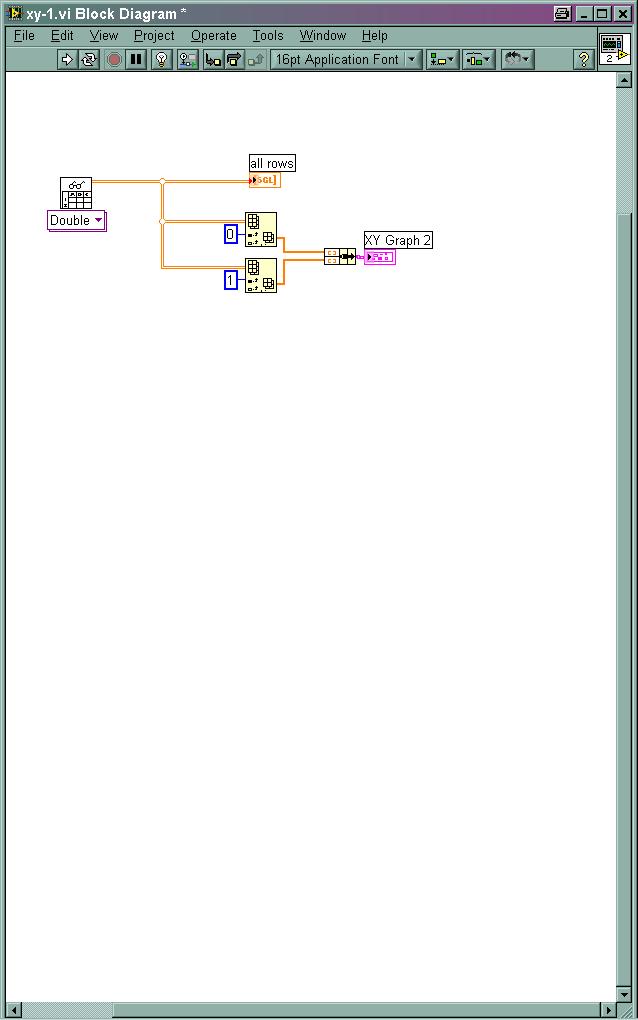Viewport: 638px width, 1020px height.
Task: Open the Edit menu
Action: [62, 36]
